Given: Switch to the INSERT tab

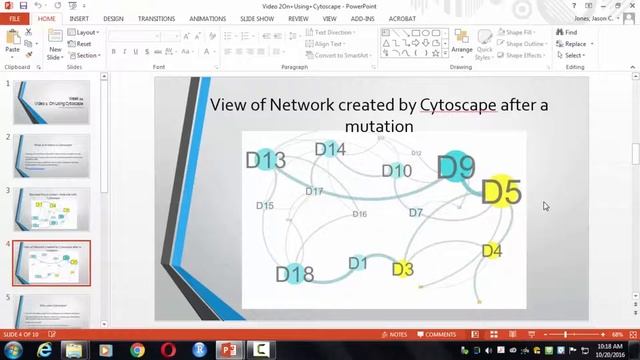Looking at the screenshot, I should tap(79, 19).
